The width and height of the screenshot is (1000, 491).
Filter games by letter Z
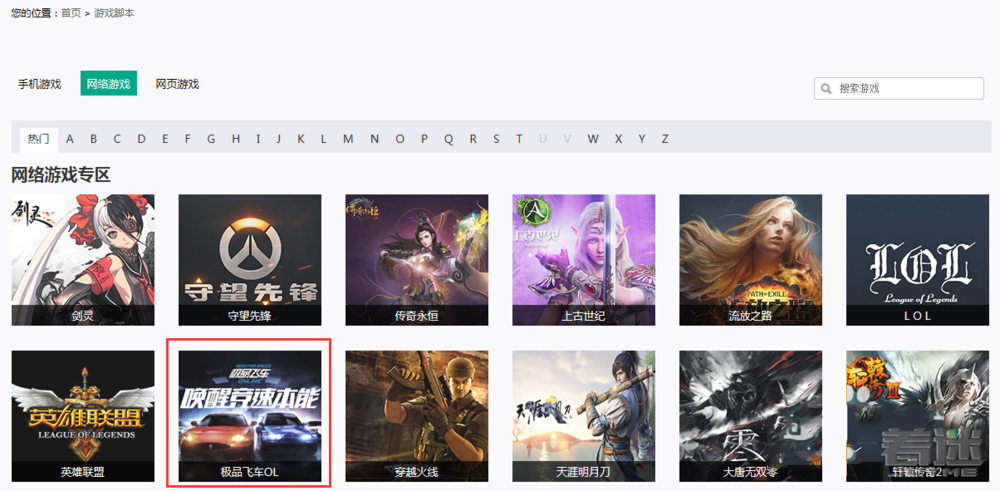coord(665,139)
